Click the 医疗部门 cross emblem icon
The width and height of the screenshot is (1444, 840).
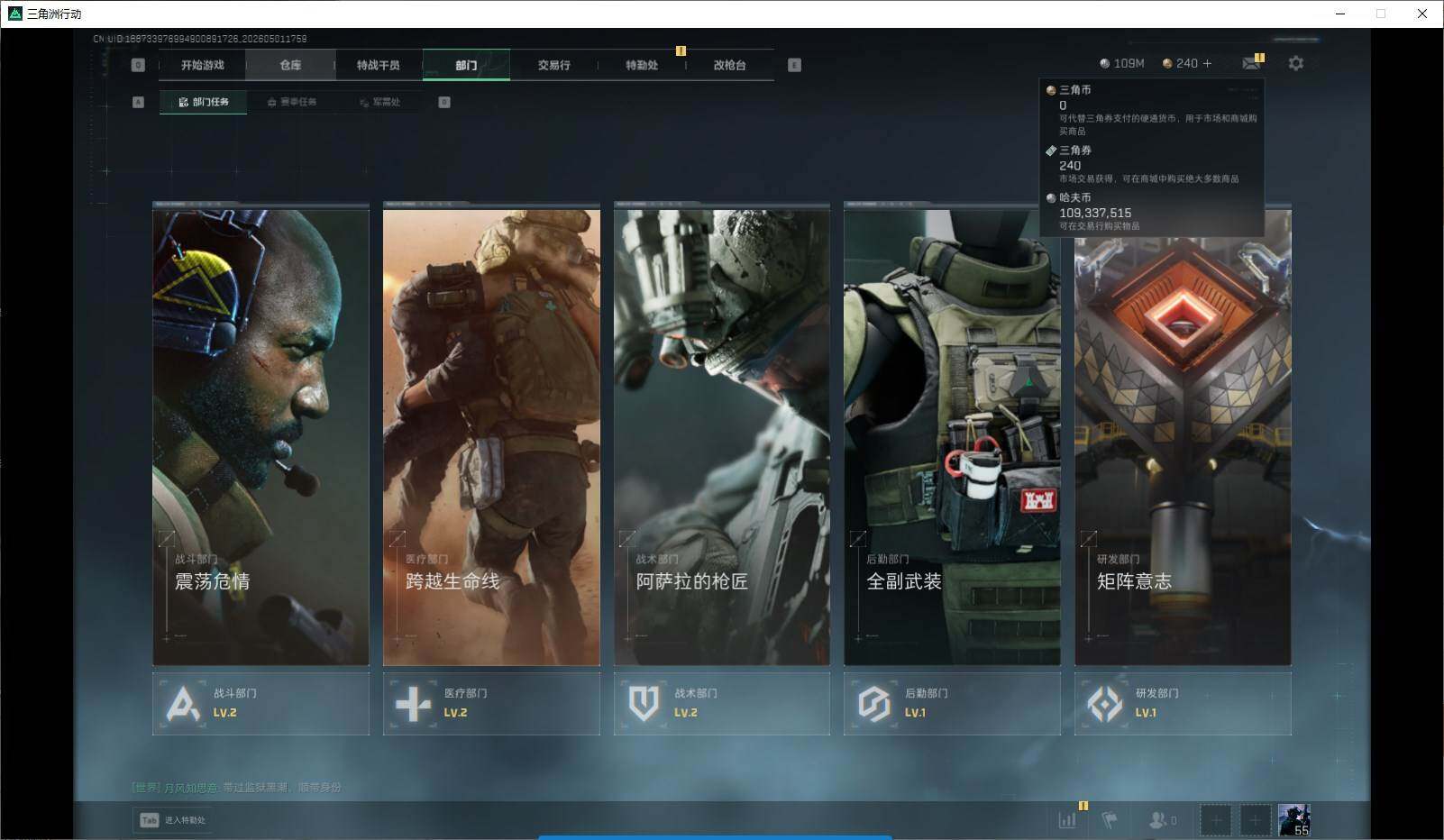(414, 704)
